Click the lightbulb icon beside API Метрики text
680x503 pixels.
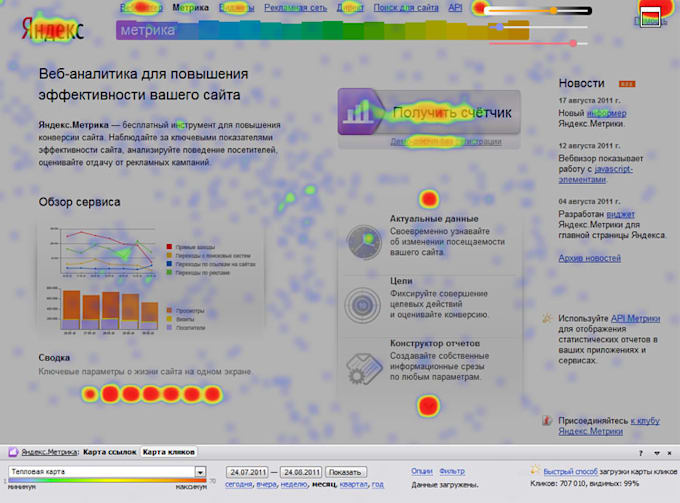547,319
